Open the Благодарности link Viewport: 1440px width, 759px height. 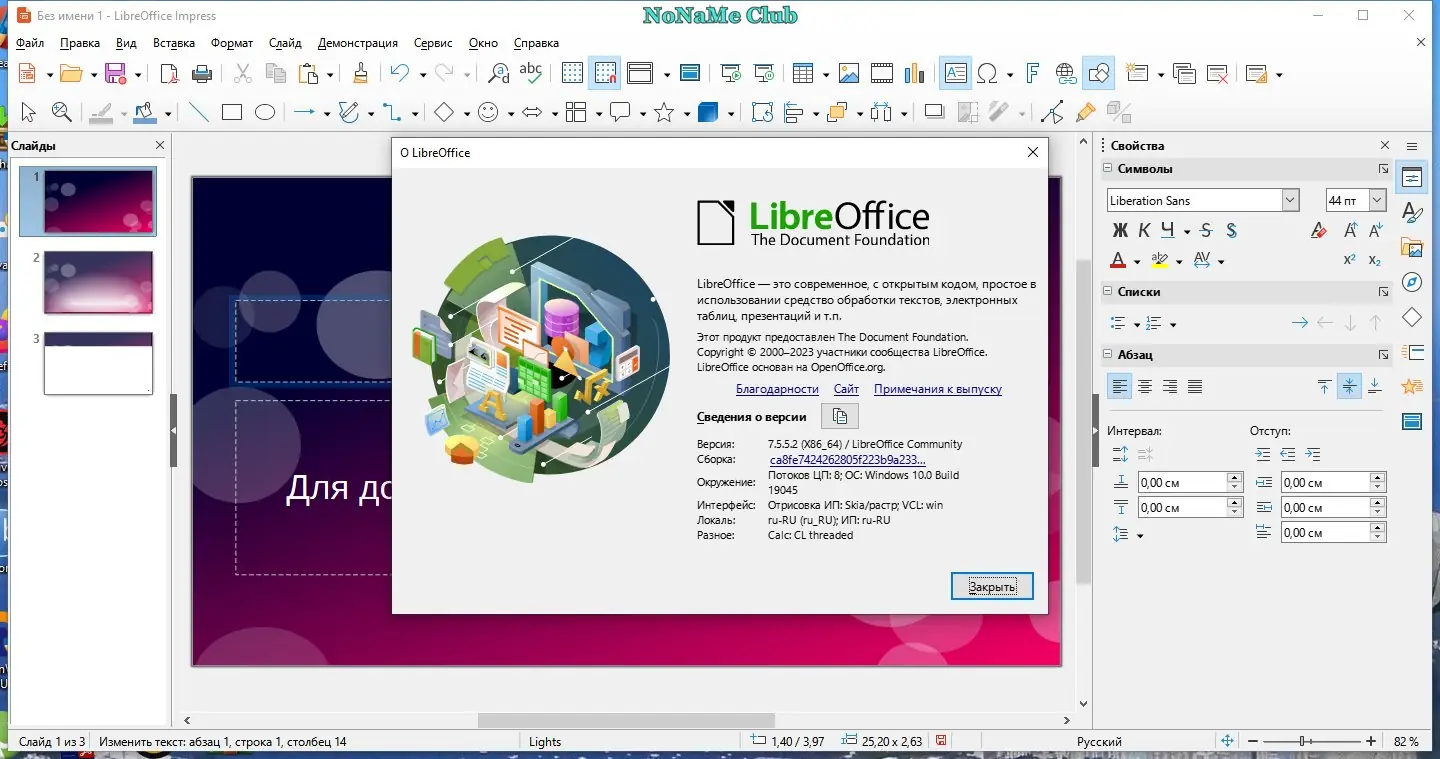pyautogui.click(x=777, y=389)
